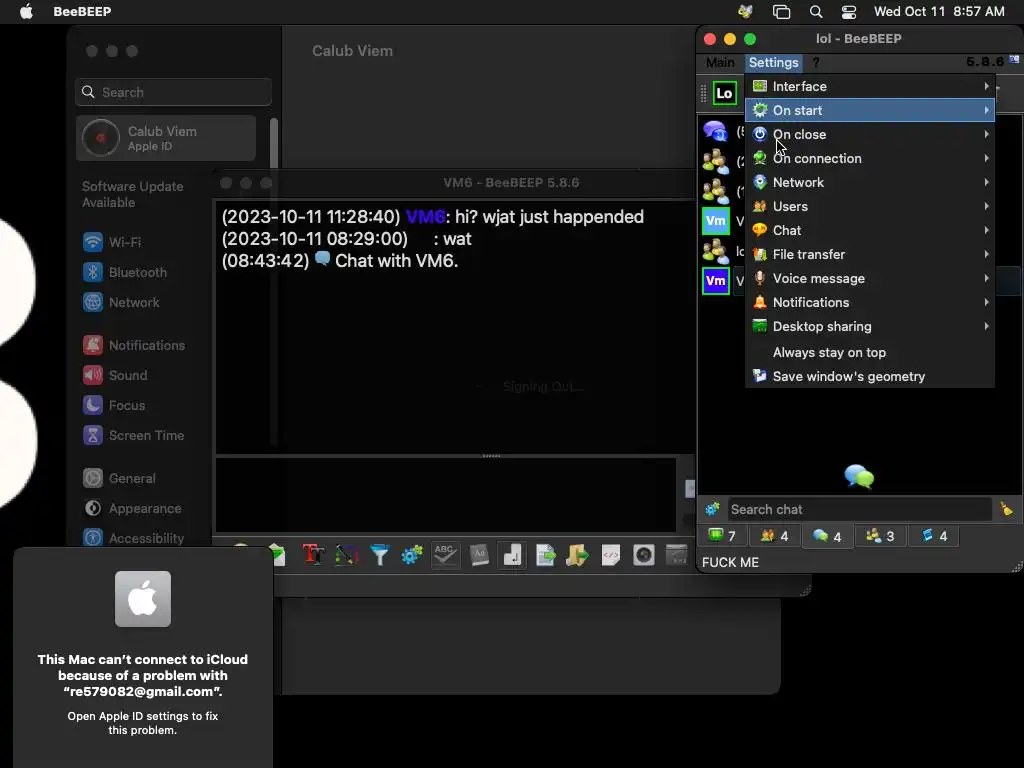The image size is (1024, 768).
Task: Open Sound in System Settings sidebar
Action: (x=116, y=376)
